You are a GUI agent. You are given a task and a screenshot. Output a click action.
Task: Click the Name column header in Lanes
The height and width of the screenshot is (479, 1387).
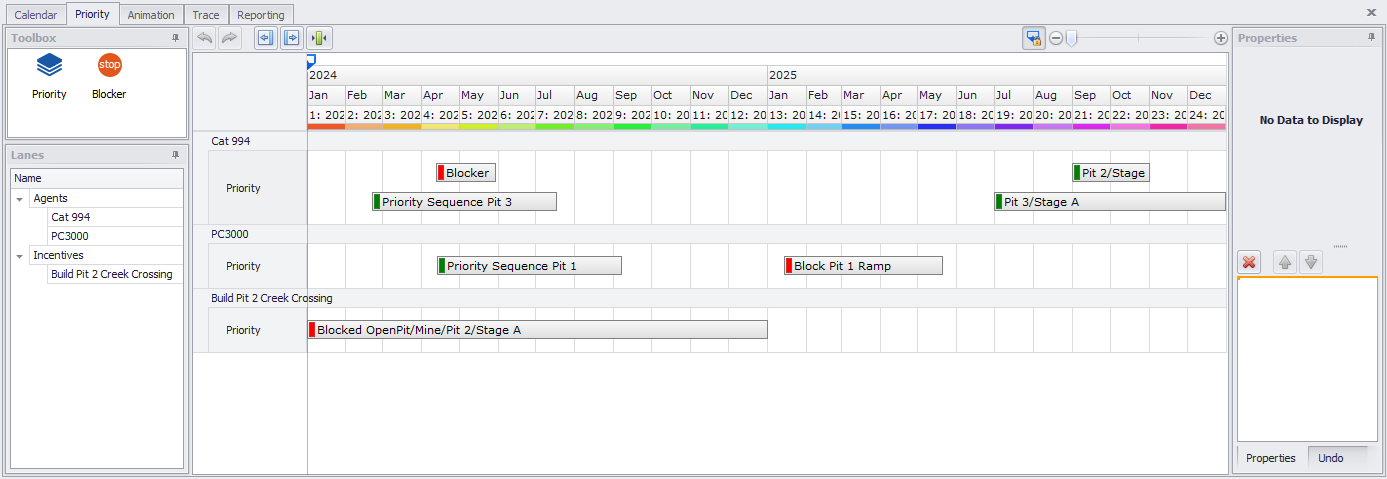pyautogui.click(x=98, y=178)
